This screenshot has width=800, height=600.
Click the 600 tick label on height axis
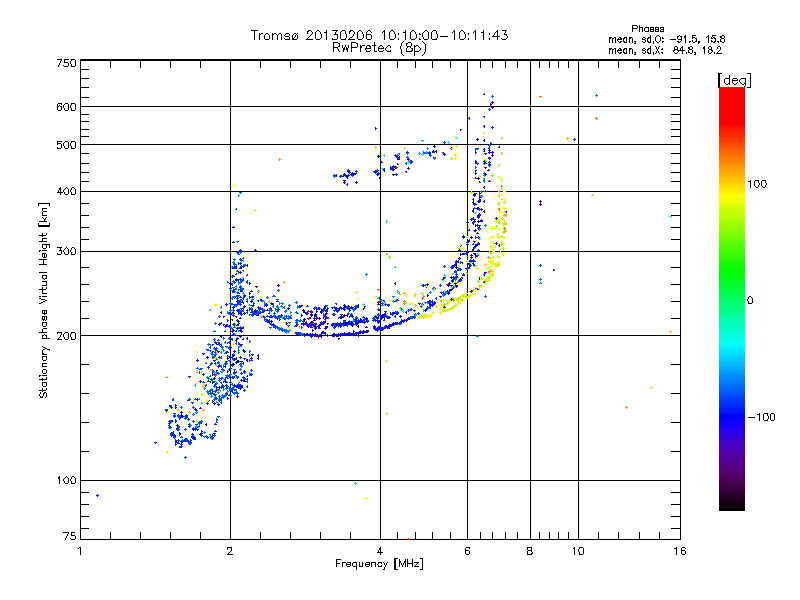tap(66, 107)
